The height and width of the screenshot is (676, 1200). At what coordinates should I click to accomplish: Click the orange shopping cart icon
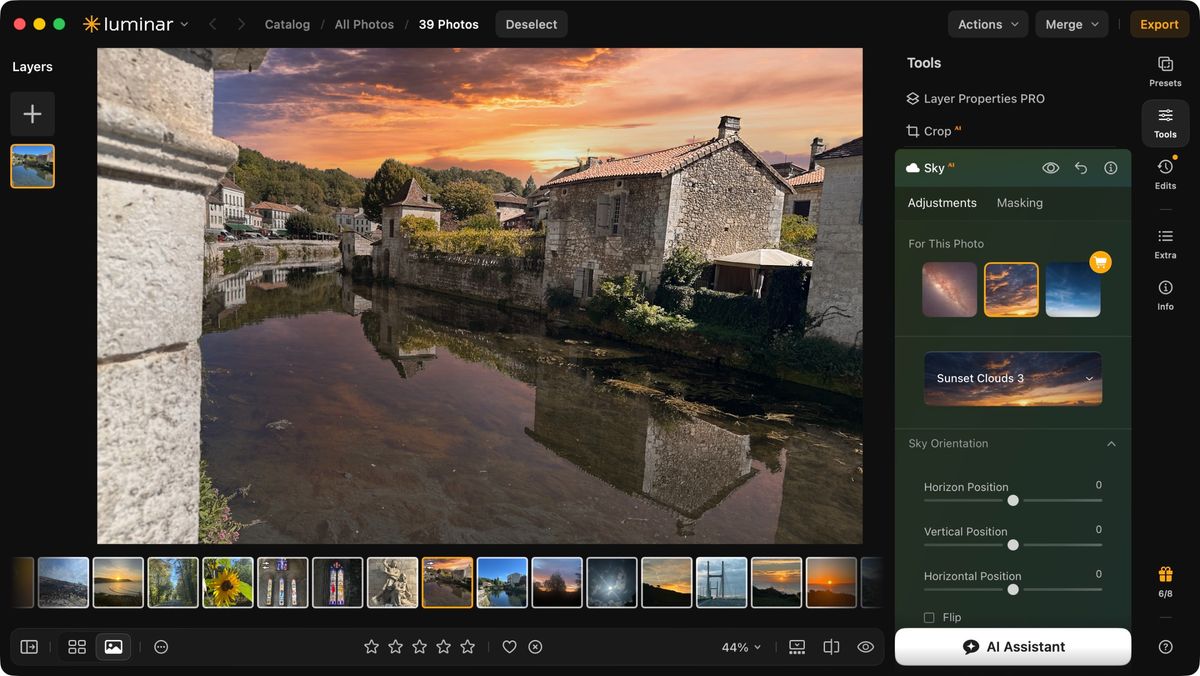pyautogui.click(x=1100, y=262)
